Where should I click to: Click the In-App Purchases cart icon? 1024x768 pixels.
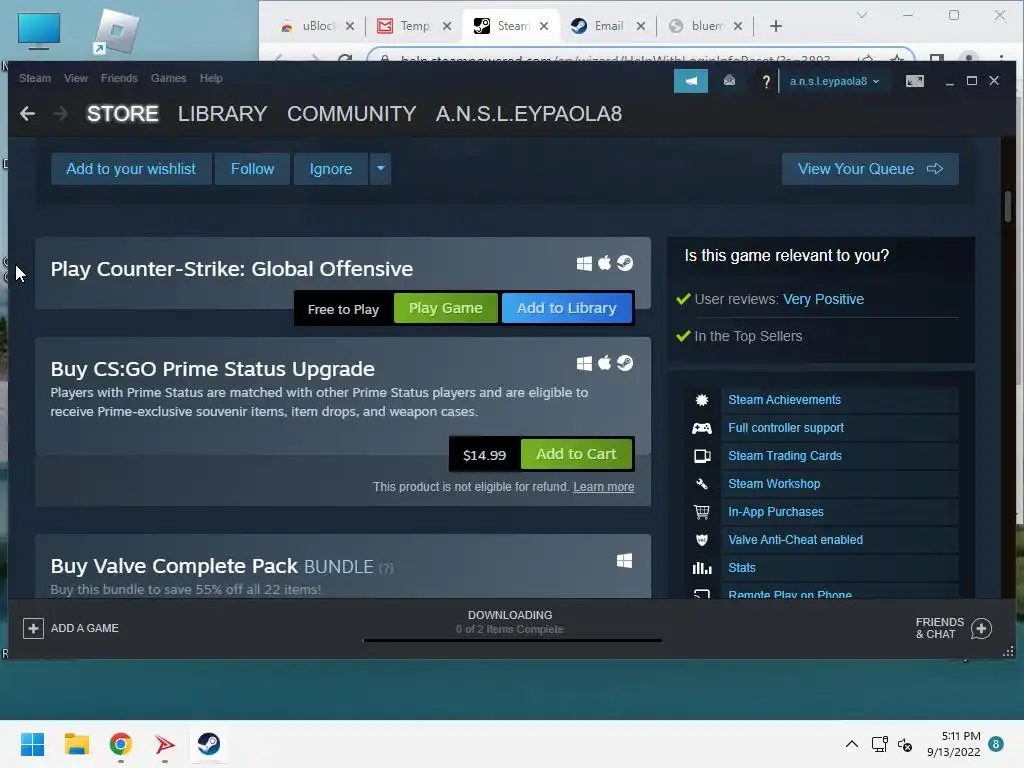click(702, 512)
